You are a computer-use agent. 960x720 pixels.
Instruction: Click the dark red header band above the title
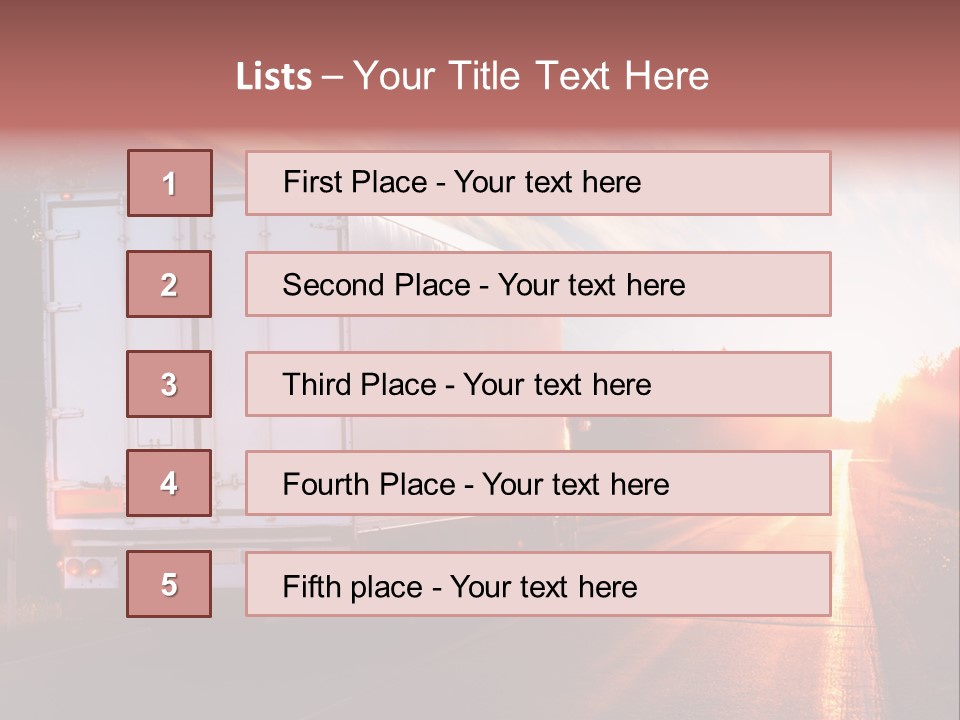tap(480, 20)
